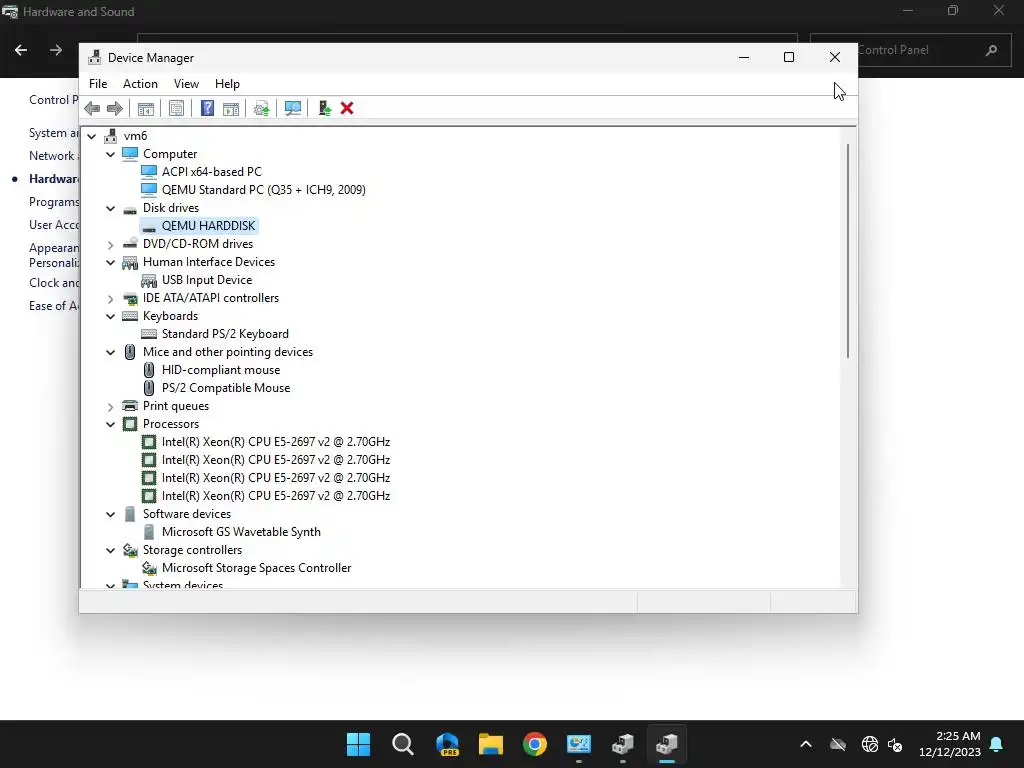Click the blue Help question mark icon
The height and width of the screenshot is (768, 1024).
coord(207,108)
